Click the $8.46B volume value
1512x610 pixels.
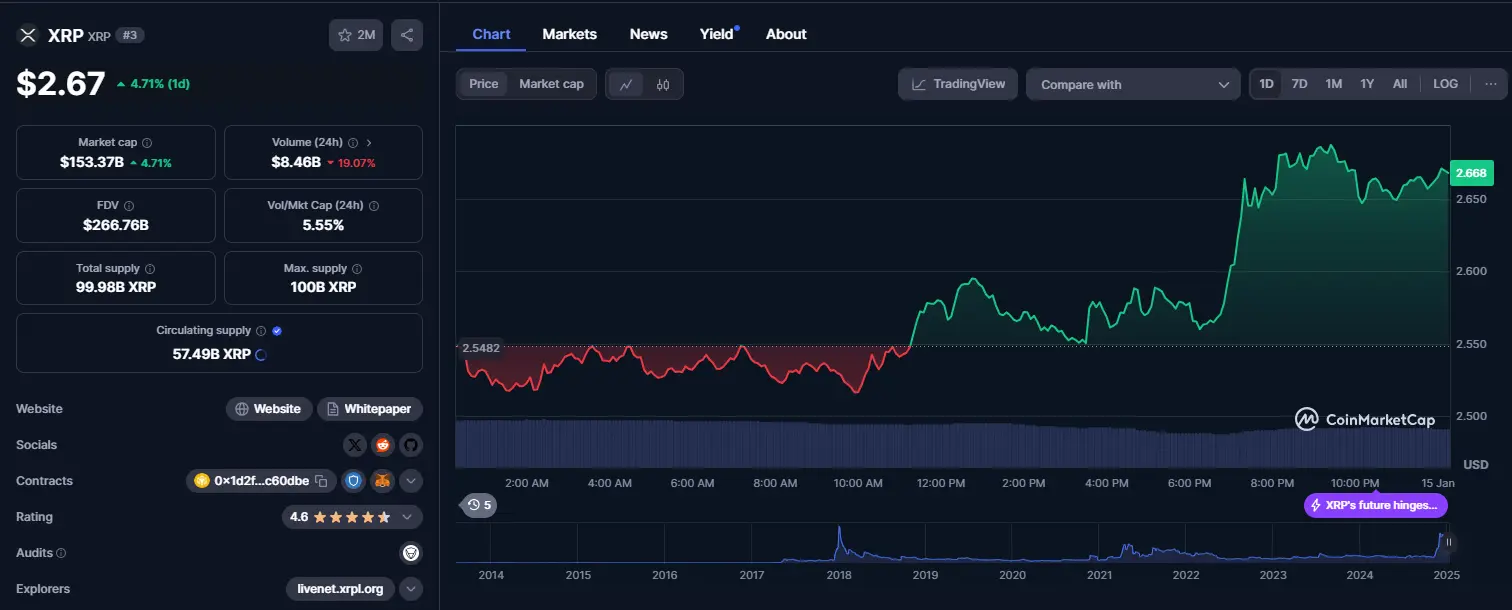click(x=296, y=162)
